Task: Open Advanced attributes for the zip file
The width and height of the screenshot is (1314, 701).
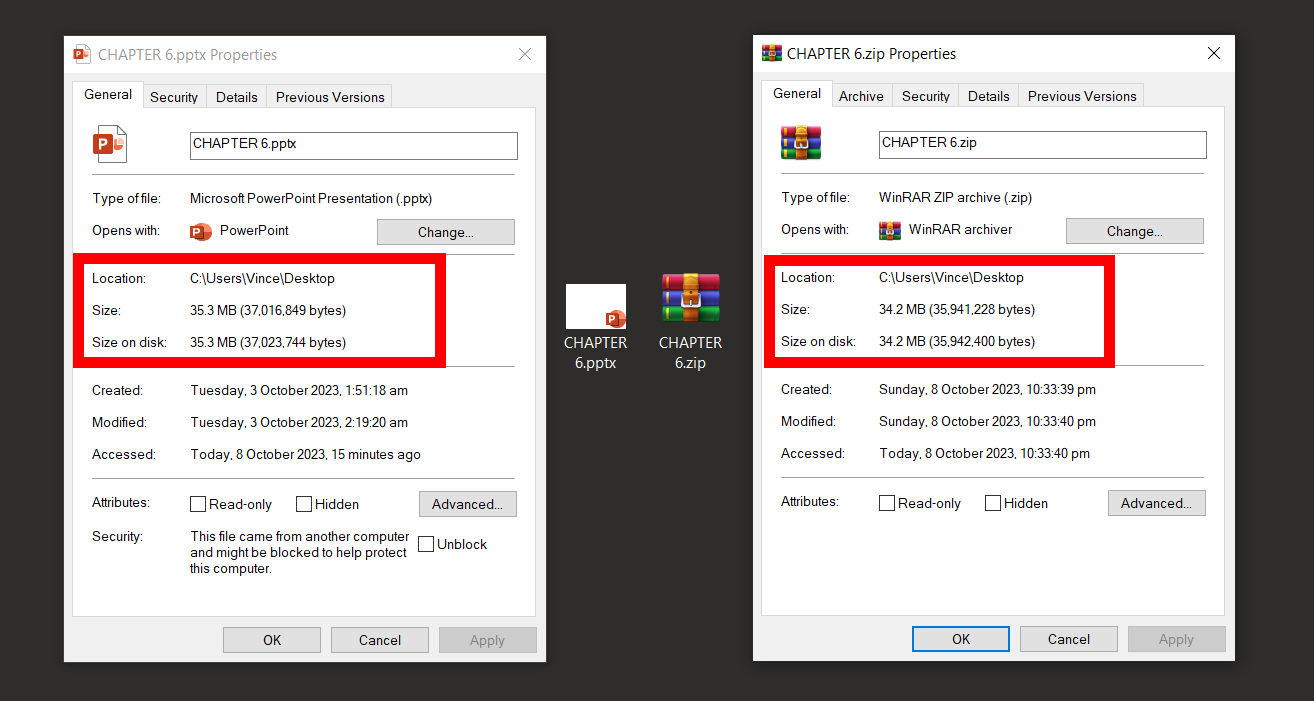Action: tap(1156, 503)
